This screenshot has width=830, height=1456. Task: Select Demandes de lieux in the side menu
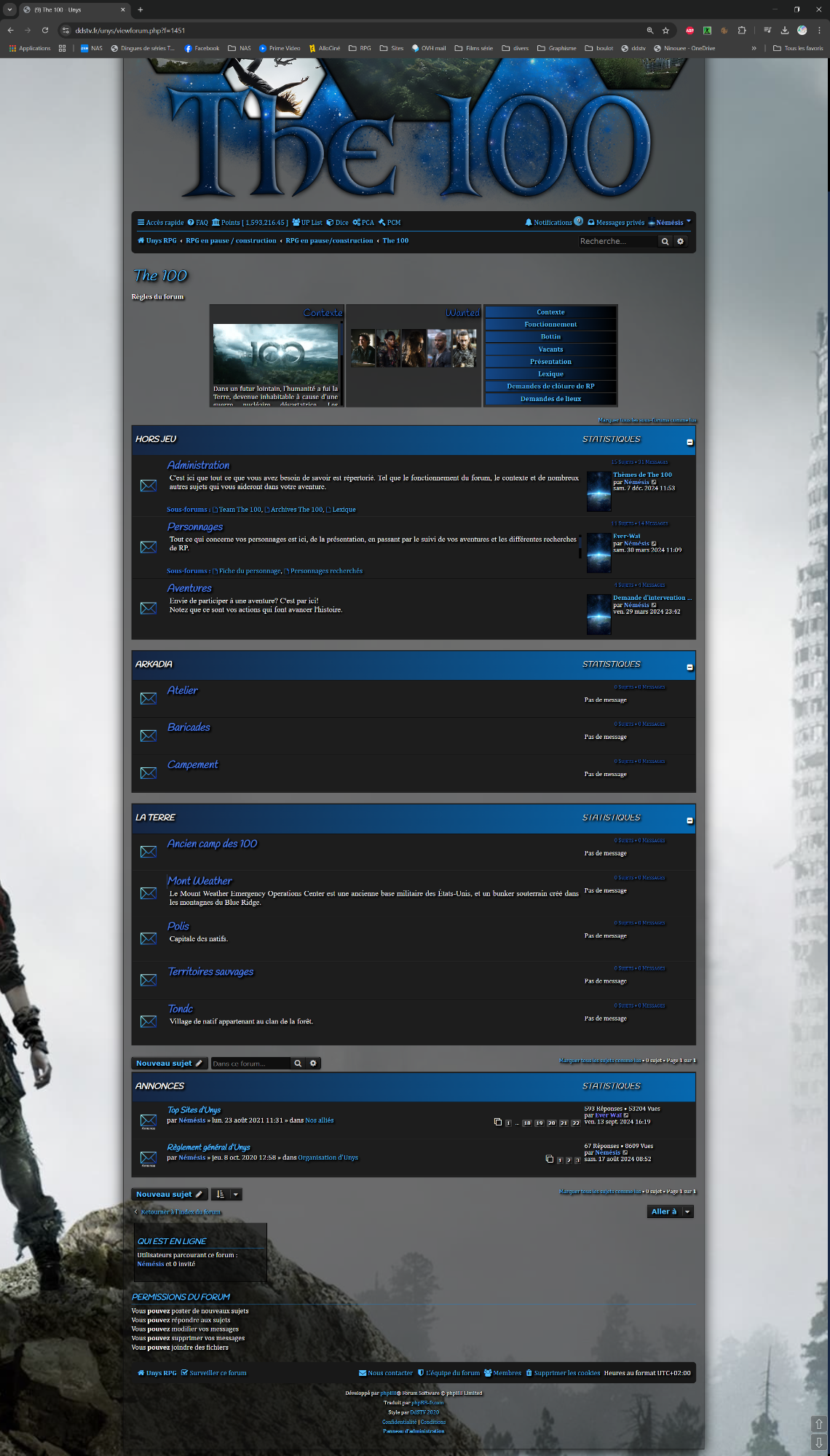[x=551, y=399]
